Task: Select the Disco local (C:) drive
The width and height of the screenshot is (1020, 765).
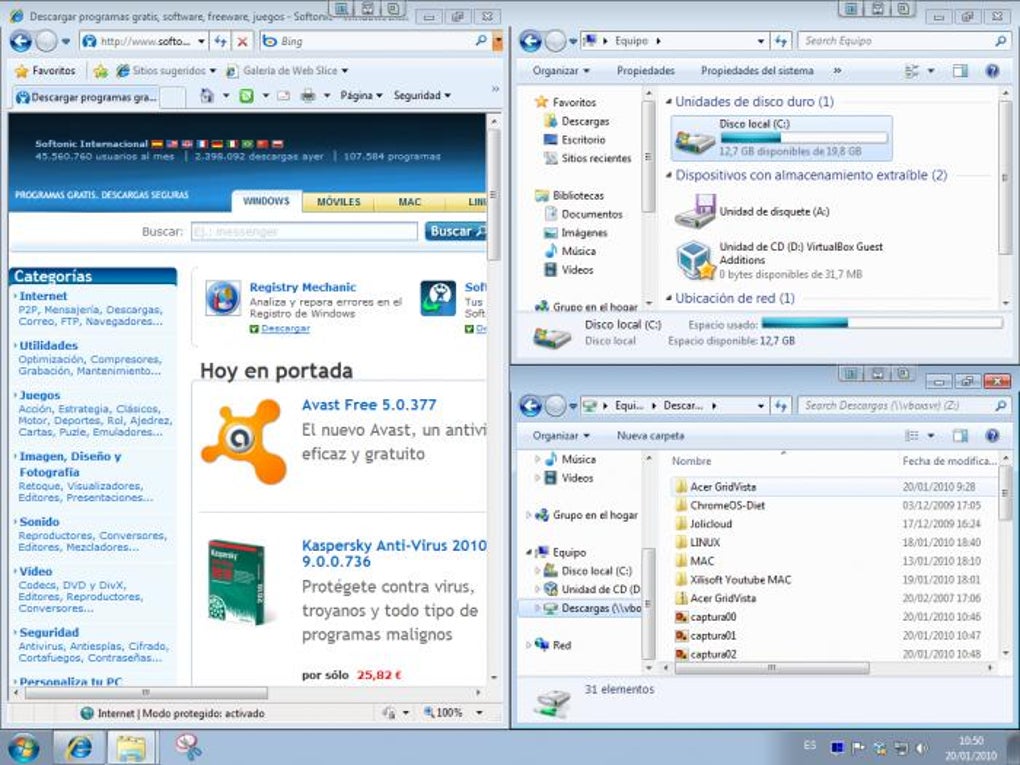Action: point(781,137)
